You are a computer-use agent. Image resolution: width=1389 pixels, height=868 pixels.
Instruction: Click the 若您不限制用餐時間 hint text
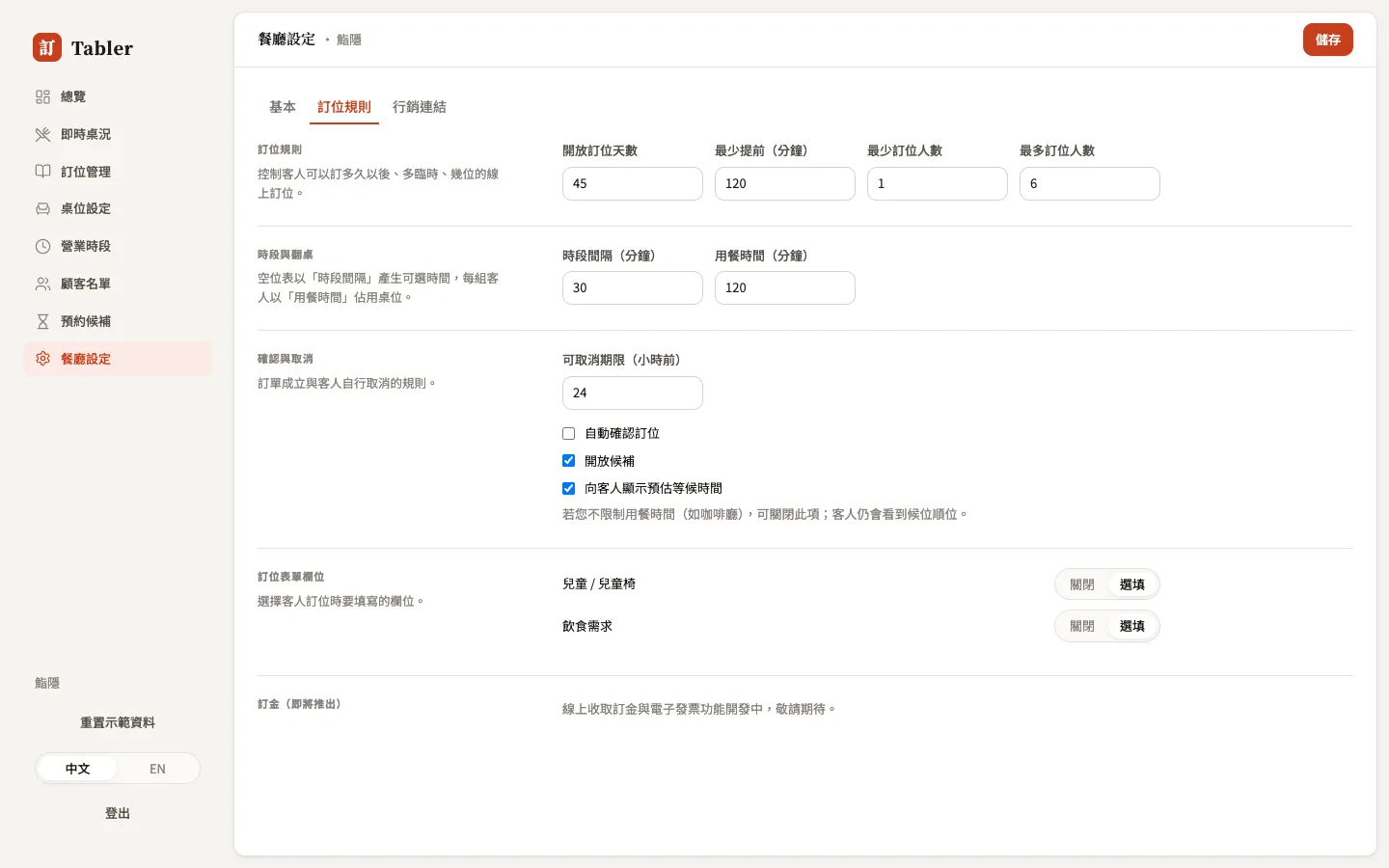pos(765,514)
